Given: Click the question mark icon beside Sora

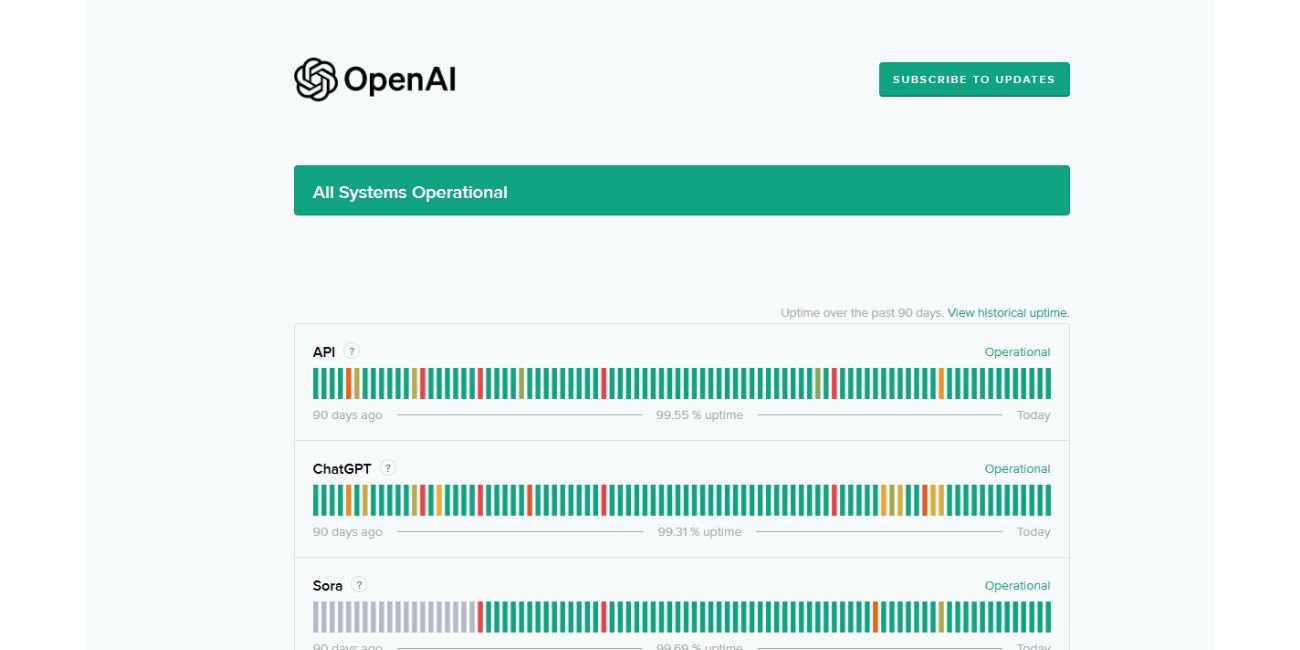Looking at the screenshot, I should click(x=359, y=585).
